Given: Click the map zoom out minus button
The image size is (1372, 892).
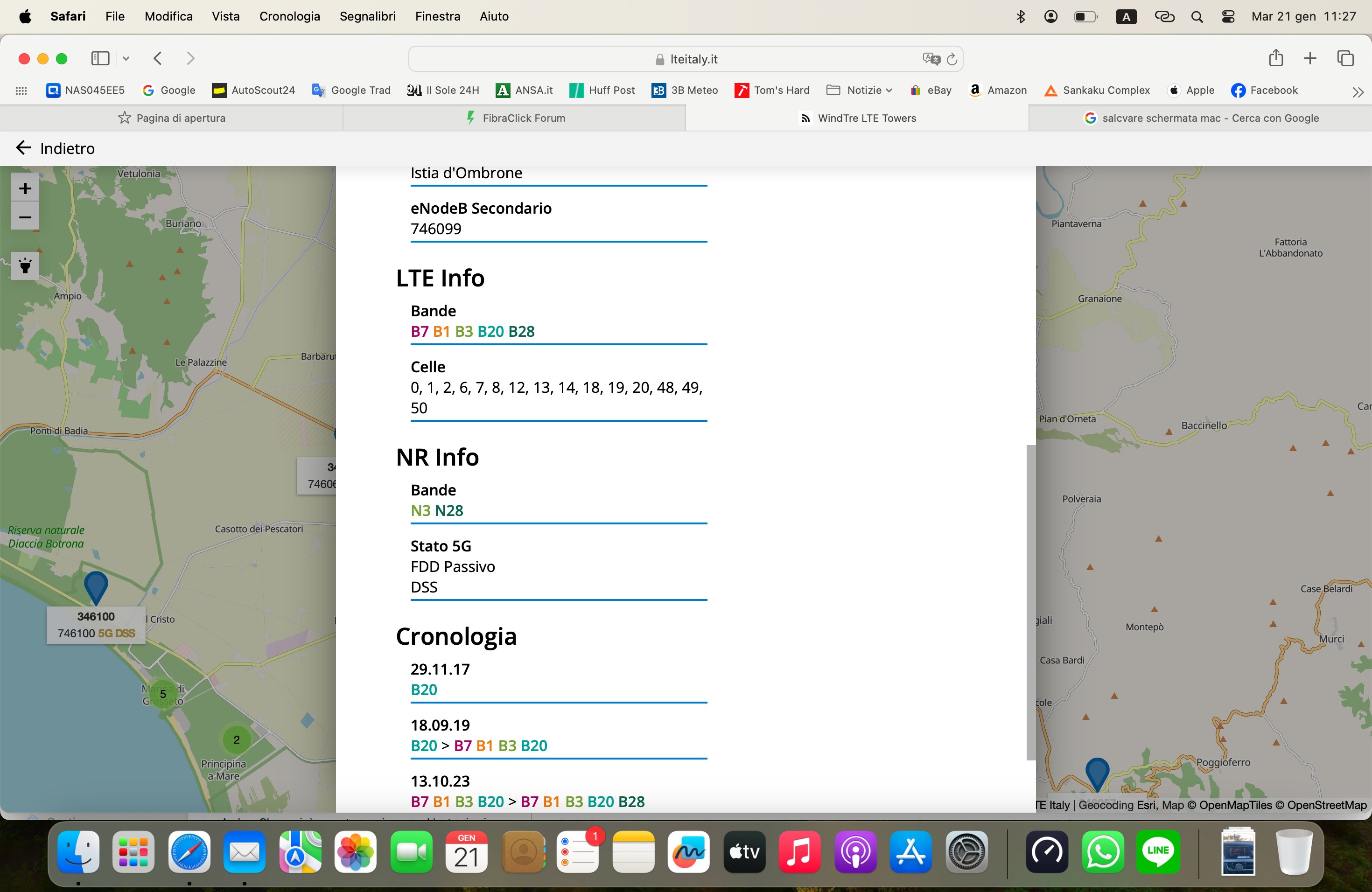Looking at the screenshot, I should (x=25, y=217).
